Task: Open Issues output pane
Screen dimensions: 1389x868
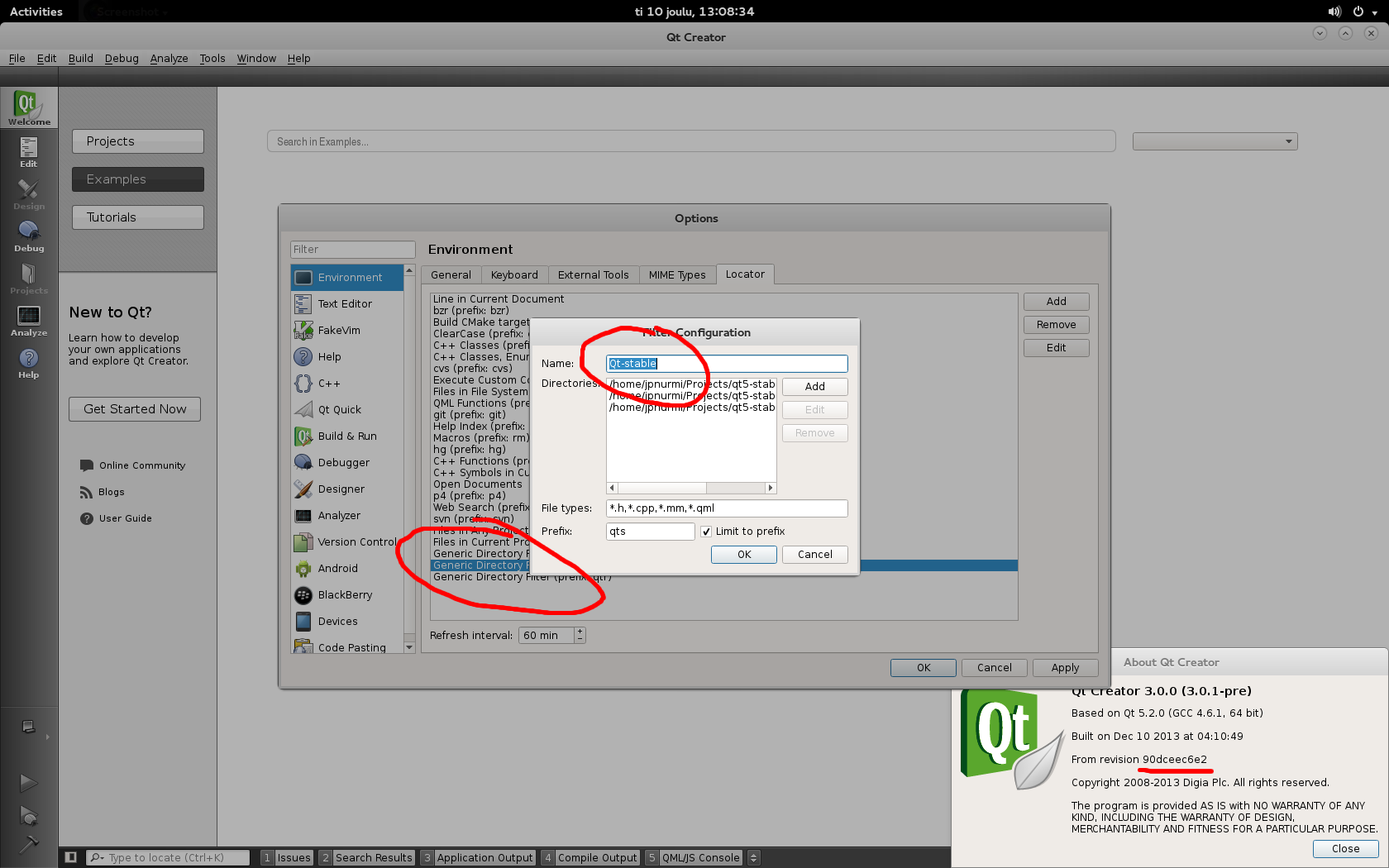Action: 287,857
